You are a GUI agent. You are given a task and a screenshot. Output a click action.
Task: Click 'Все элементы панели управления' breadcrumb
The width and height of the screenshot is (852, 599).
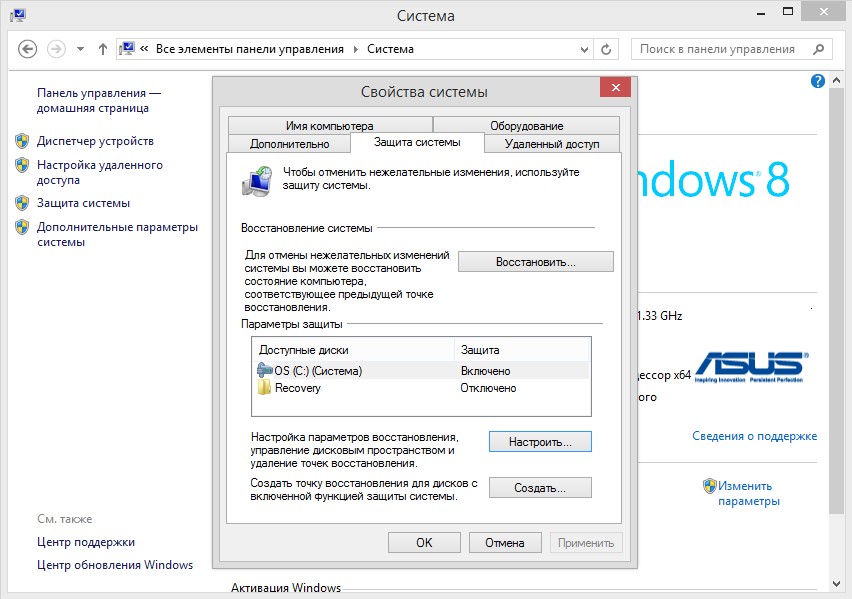pyautogui.click(x=249, y=49)
